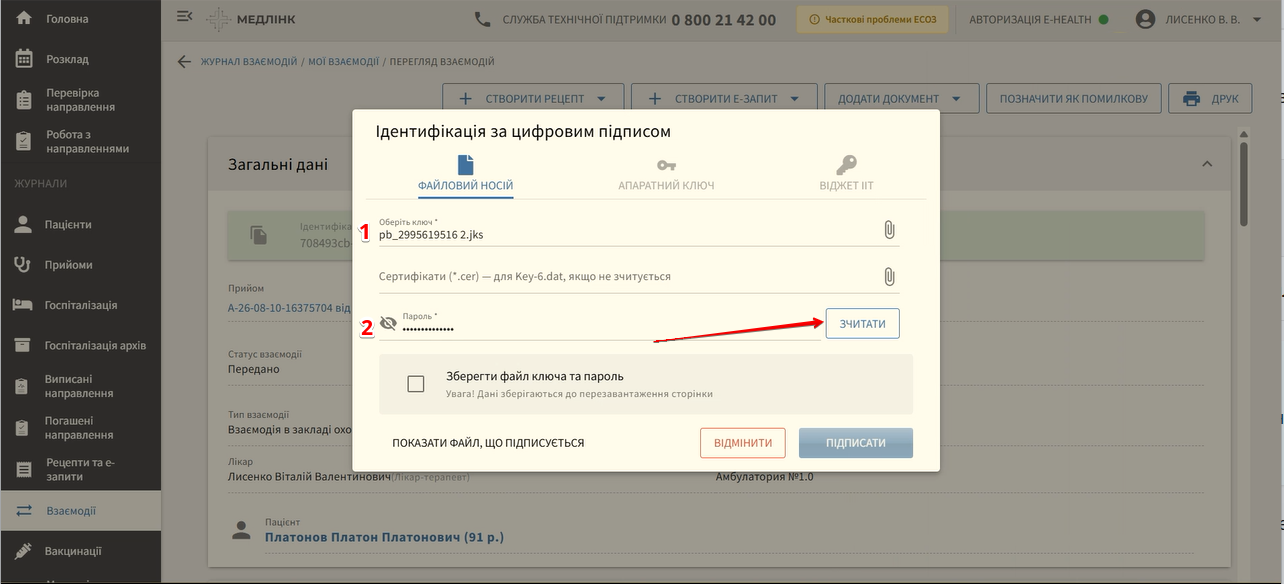Click support number 0 800 21 42 00
Image resolution: width=1284 pixels, height=584 pixels.
(x=724, y=19)
